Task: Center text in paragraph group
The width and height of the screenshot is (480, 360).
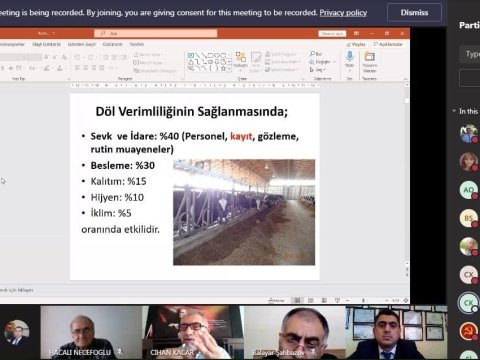Action: 86,68
